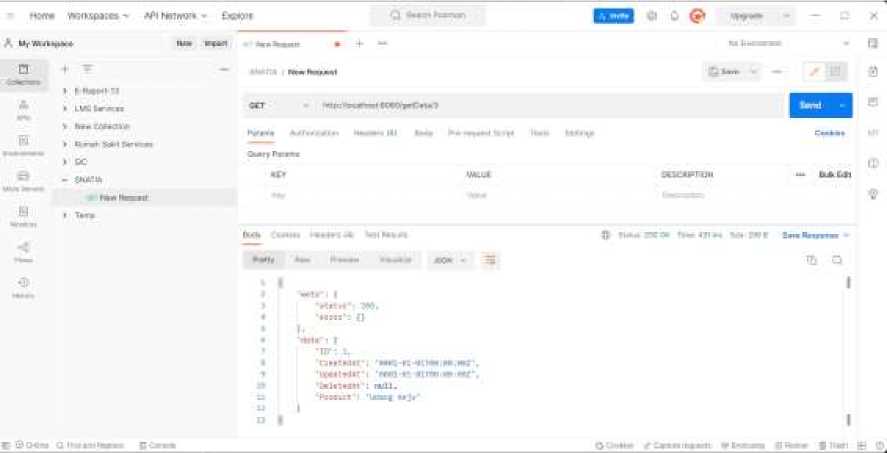Open the Collections sidebar panel
Viewport: 887px width, 453px height.
coord(23,74)
